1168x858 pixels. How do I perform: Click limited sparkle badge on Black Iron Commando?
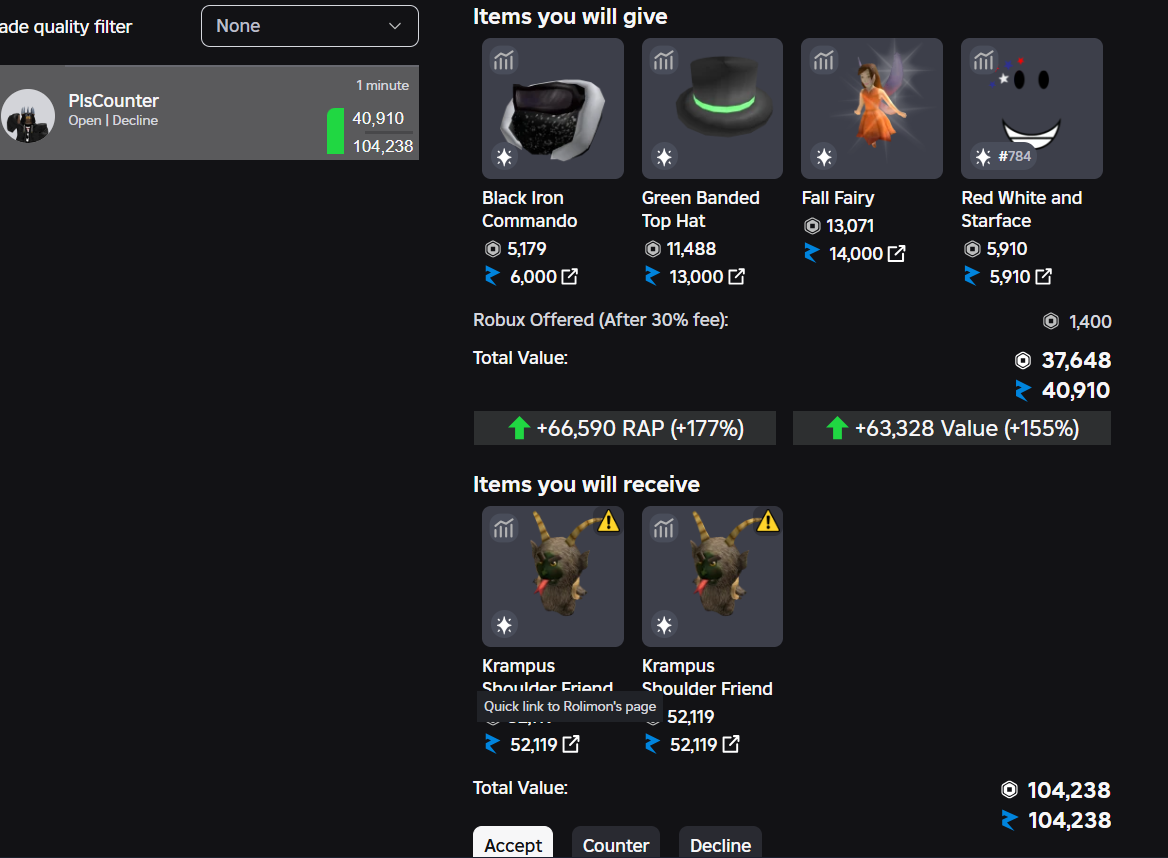pyautogui.click(x=504, y=157)
